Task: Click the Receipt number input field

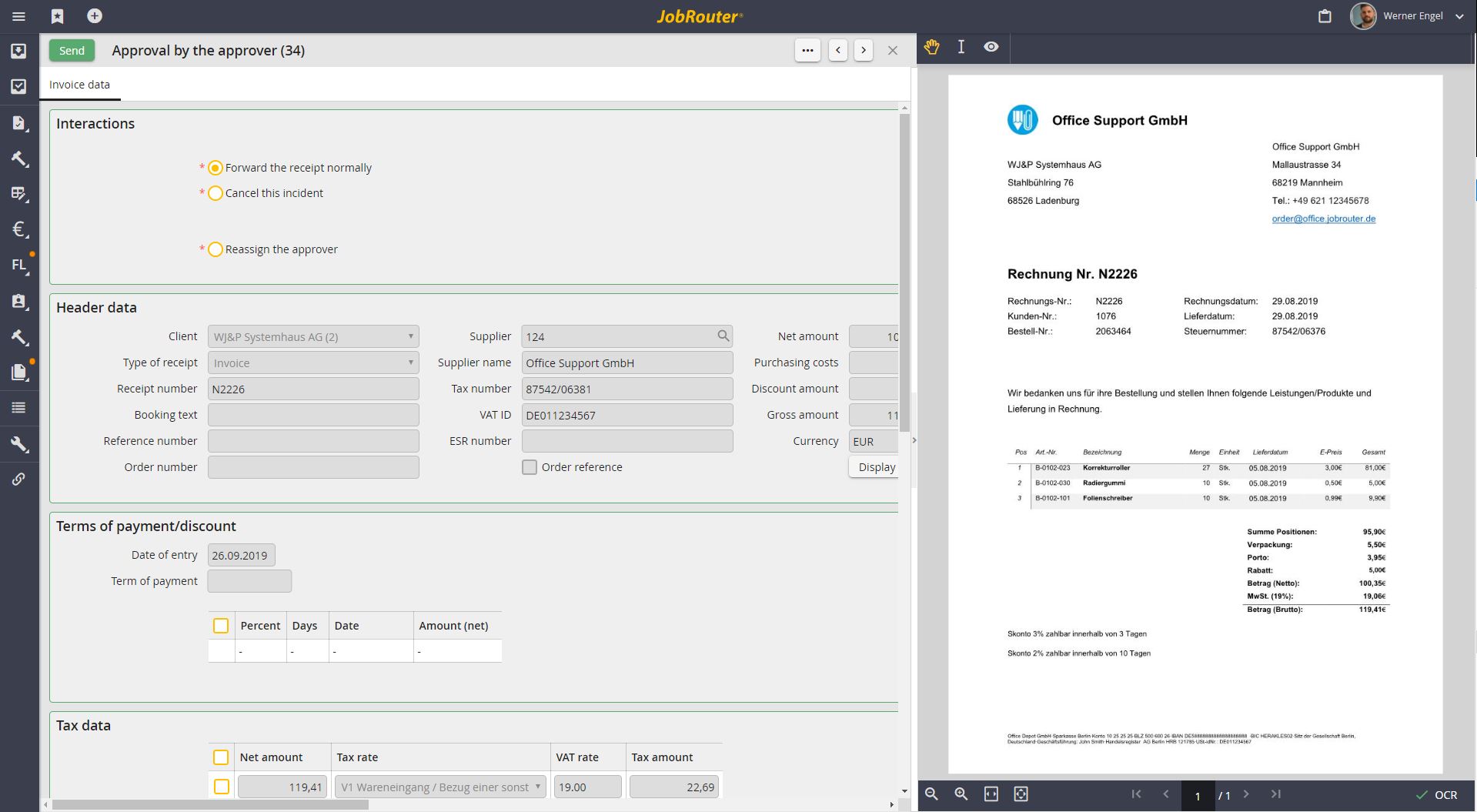Action: (313, 389)
